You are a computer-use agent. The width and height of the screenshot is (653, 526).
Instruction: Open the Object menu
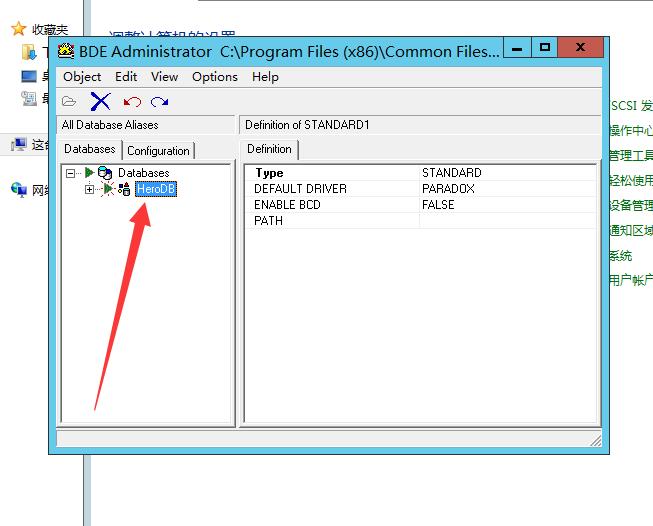82,76
